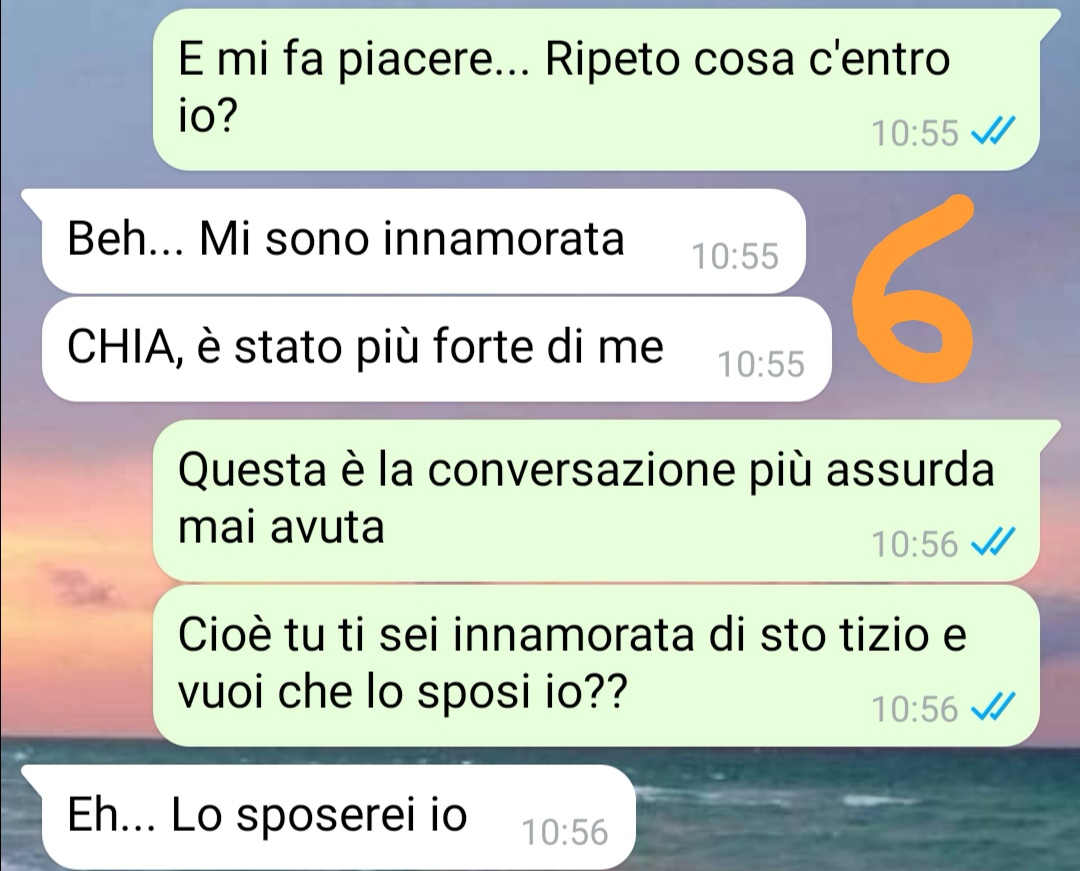Screen dimensions: 1080x871
Task: Tap the 'Cioè tu ti sei innamorata di sto tizio' message
Action: 596,666
